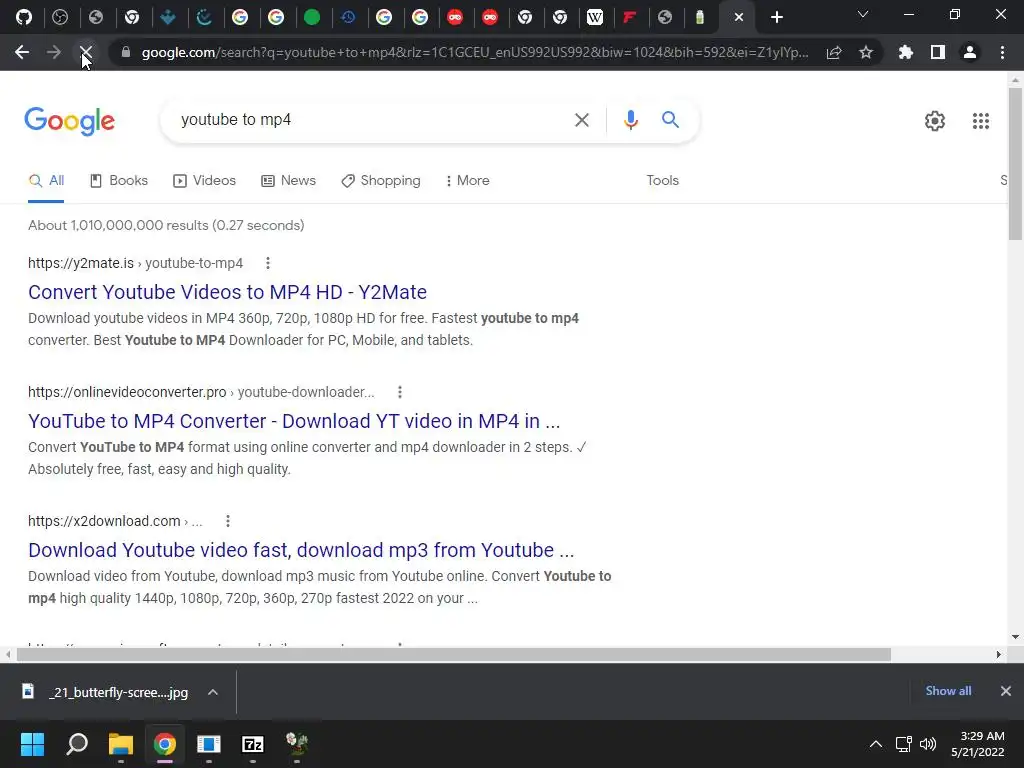Image resolution: width=1024 pixels, height=768 pixels.
Task: Click the Chrome taskbar icon
Action: coord(165,744)
